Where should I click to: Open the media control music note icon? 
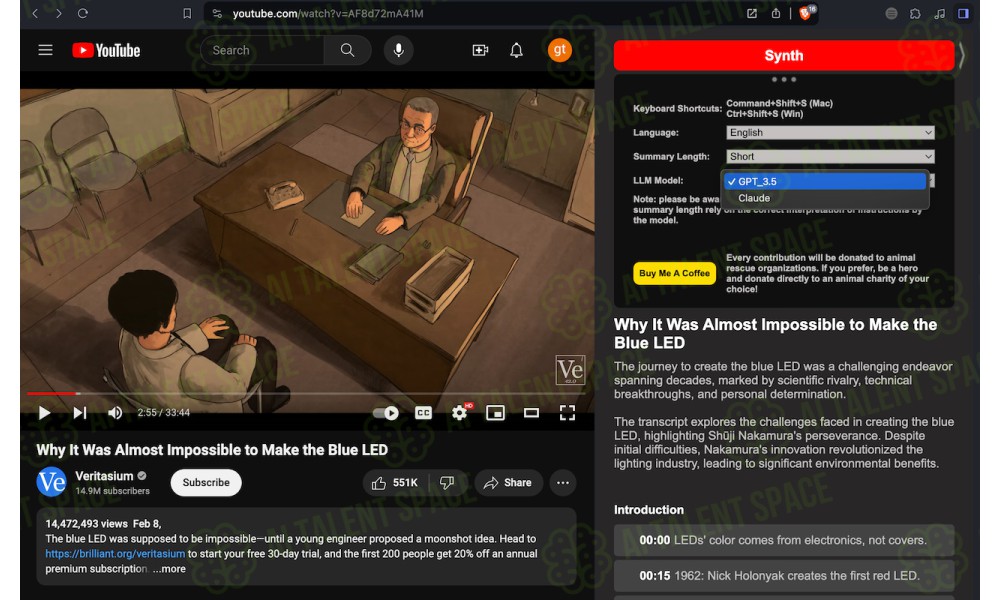(939, 13)
